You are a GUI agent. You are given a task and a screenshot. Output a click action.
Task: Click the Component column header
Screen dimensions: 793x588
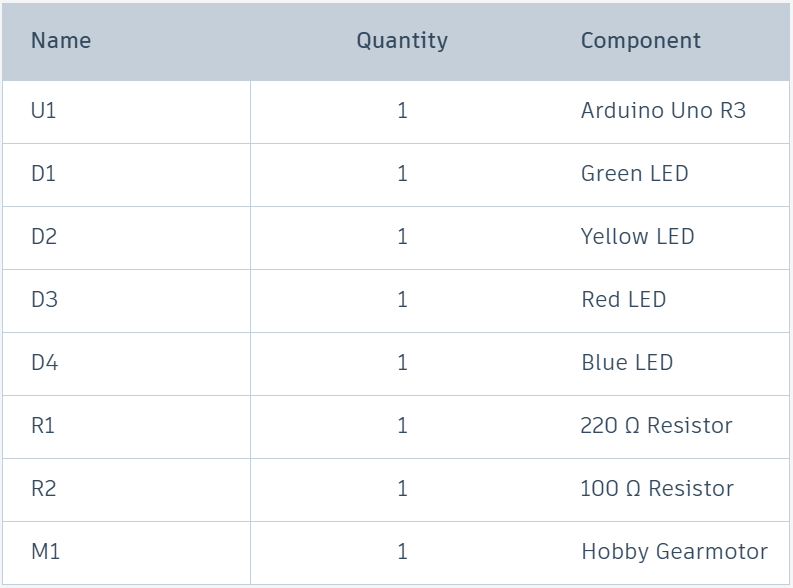pos(641,41)
